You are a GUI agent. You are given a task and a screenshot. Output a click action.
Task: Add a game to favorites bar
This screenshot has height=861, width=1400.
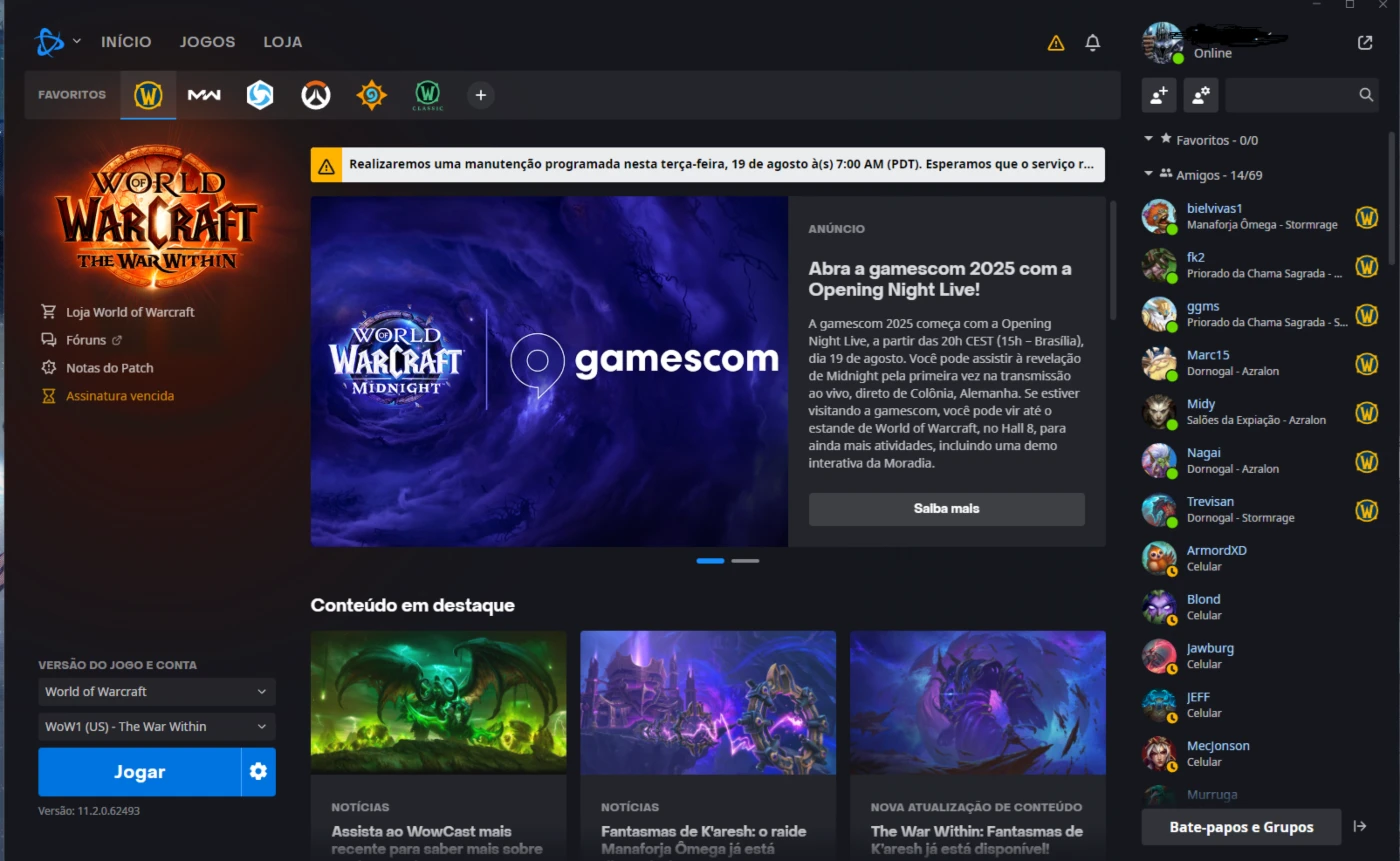(481, 96)
